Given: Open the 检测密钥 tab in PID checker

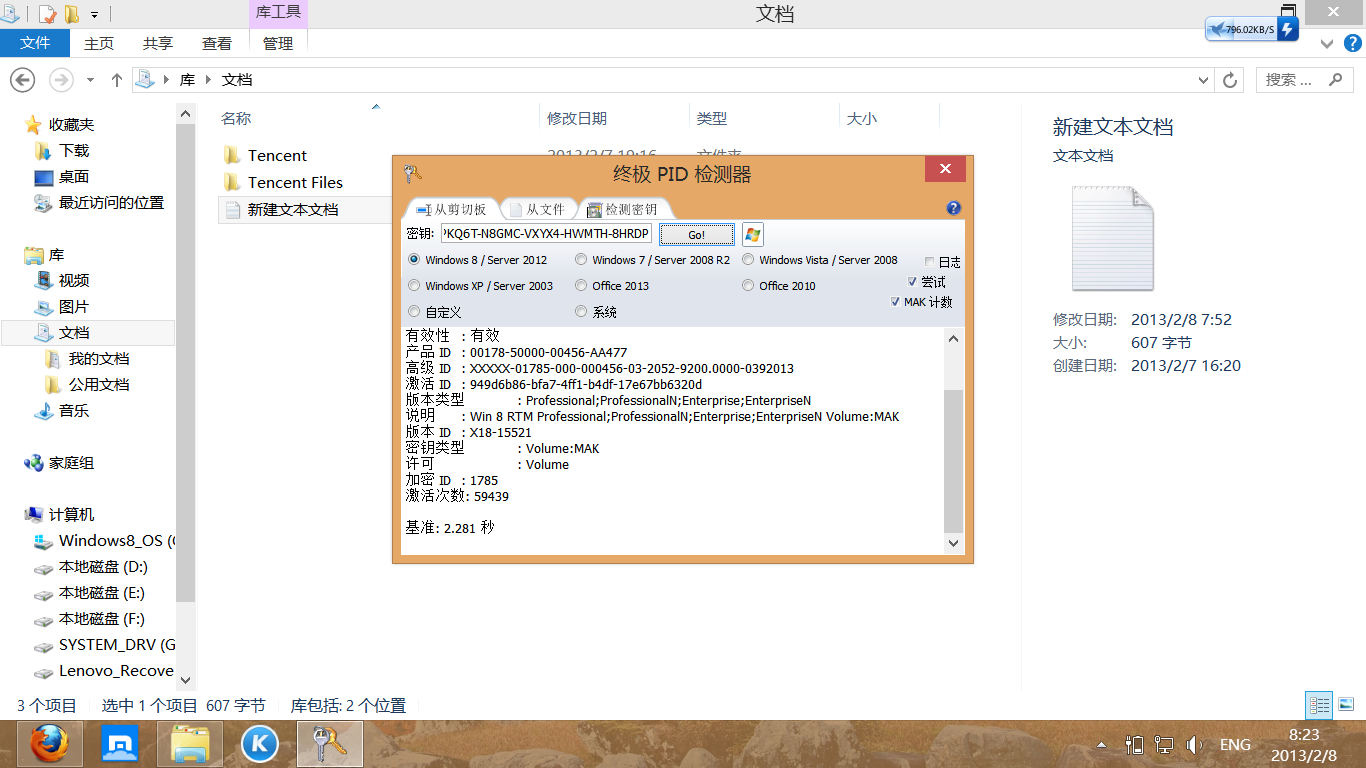Looking at the screenshot, I should point(622,209).
